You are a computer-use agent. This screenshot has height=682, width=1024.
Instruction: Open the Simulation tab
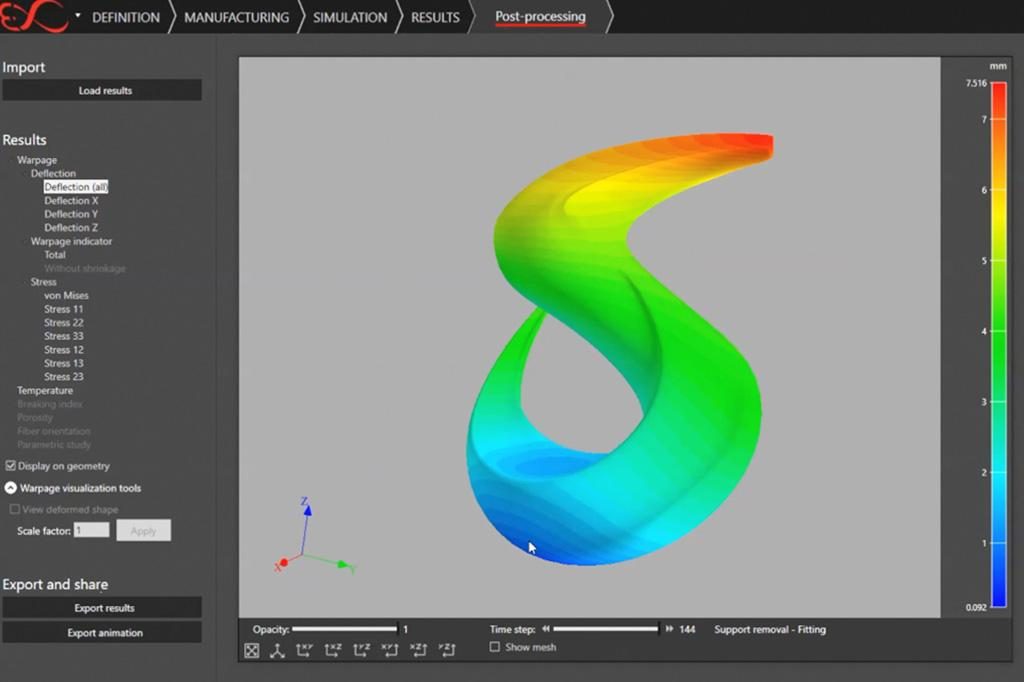(349, 16)
